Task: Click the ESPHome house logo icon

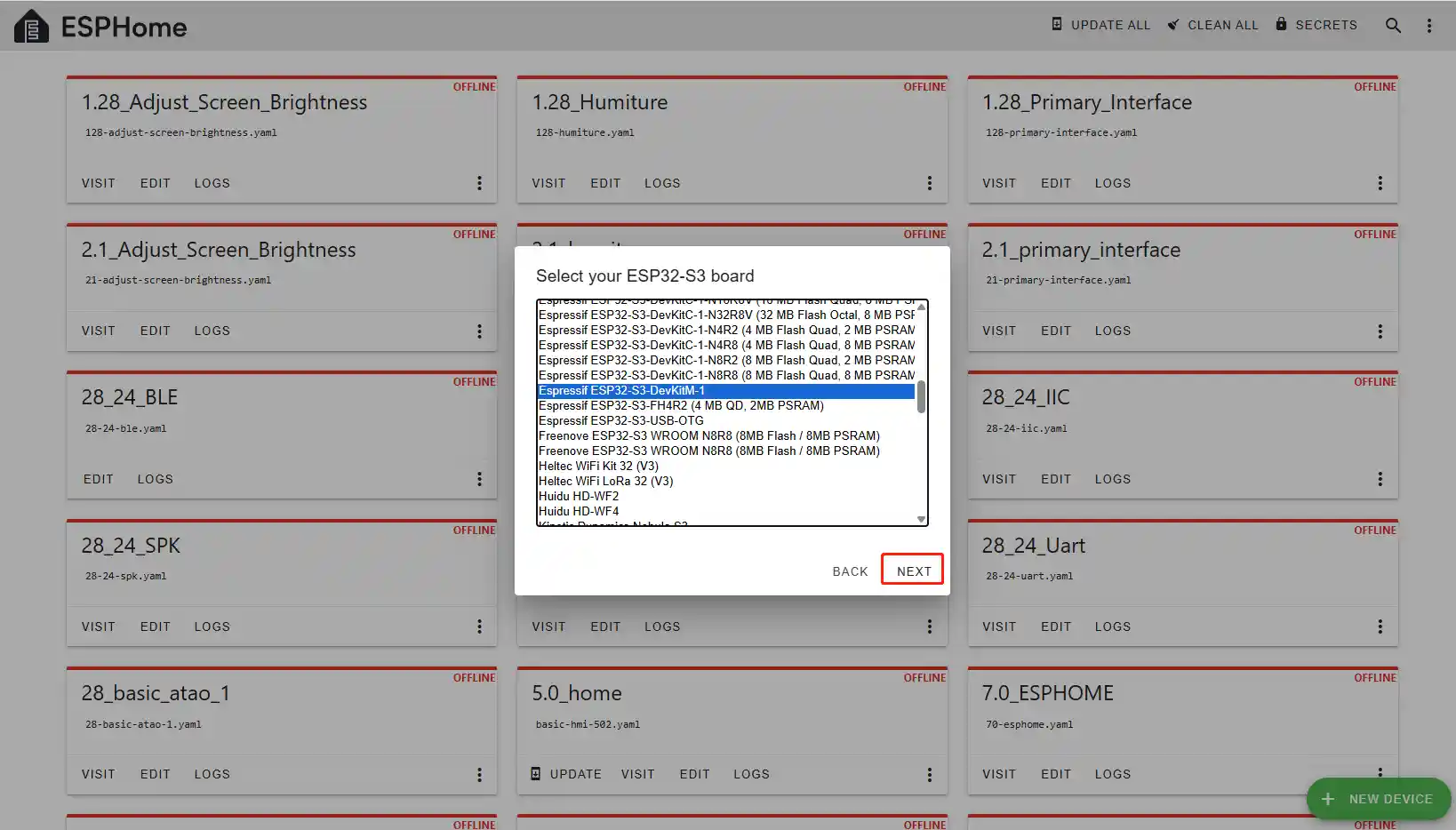Action: 32,27
